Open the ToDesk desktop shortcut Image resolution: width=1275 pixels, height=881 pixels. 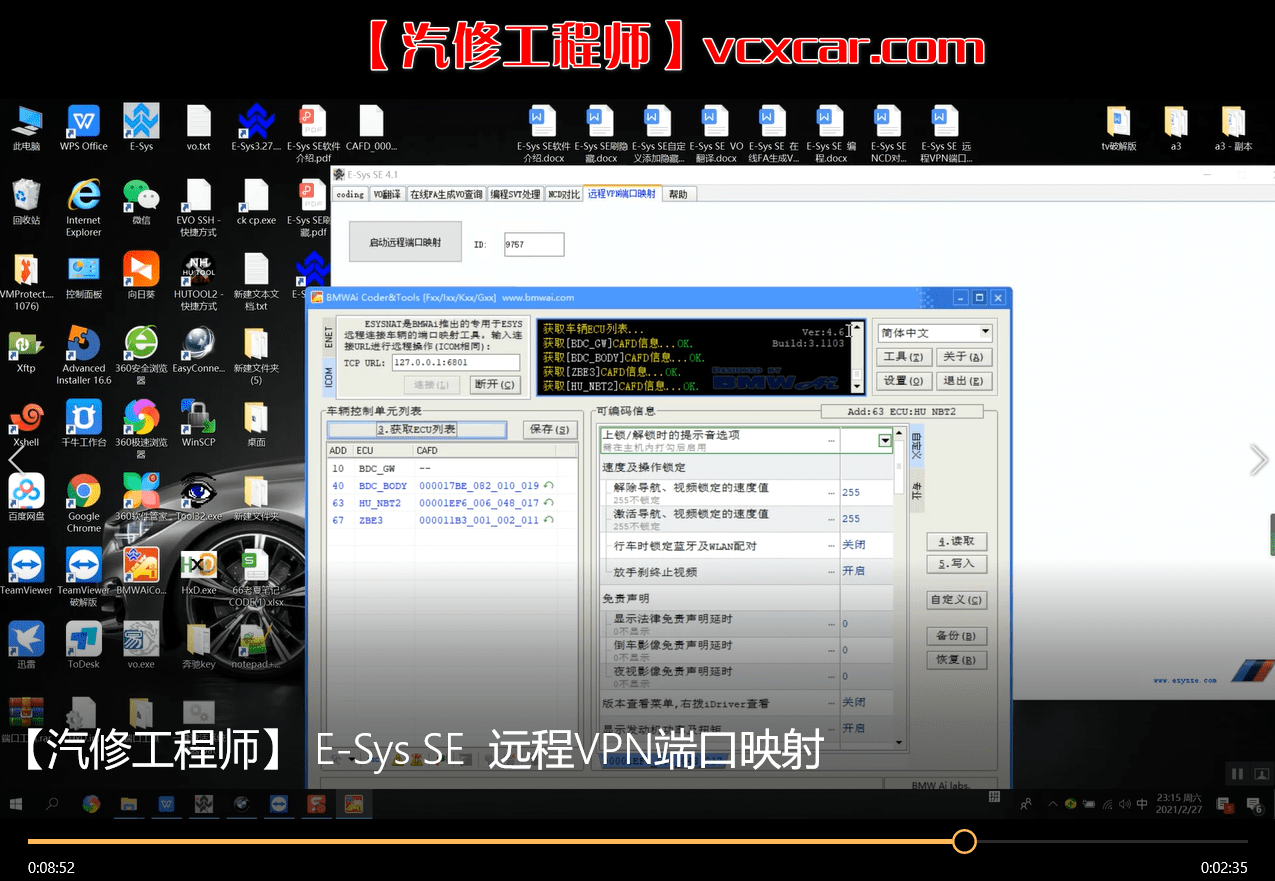(84, 640)
